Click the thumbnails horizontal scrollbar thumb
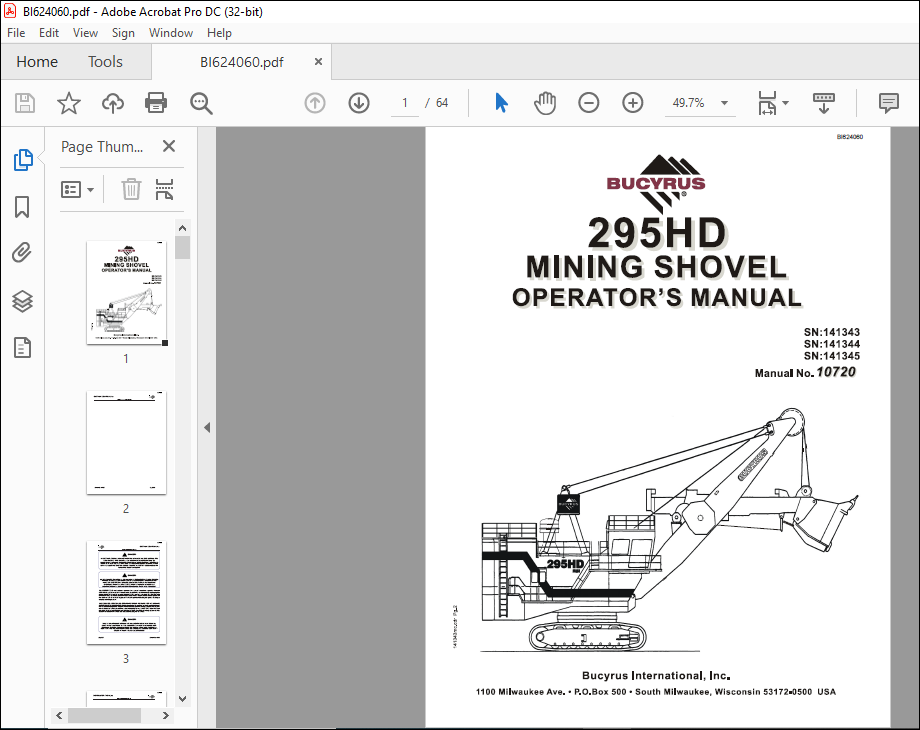The width and height of the screenshot is (920, 730). click(x=104, y=715)
